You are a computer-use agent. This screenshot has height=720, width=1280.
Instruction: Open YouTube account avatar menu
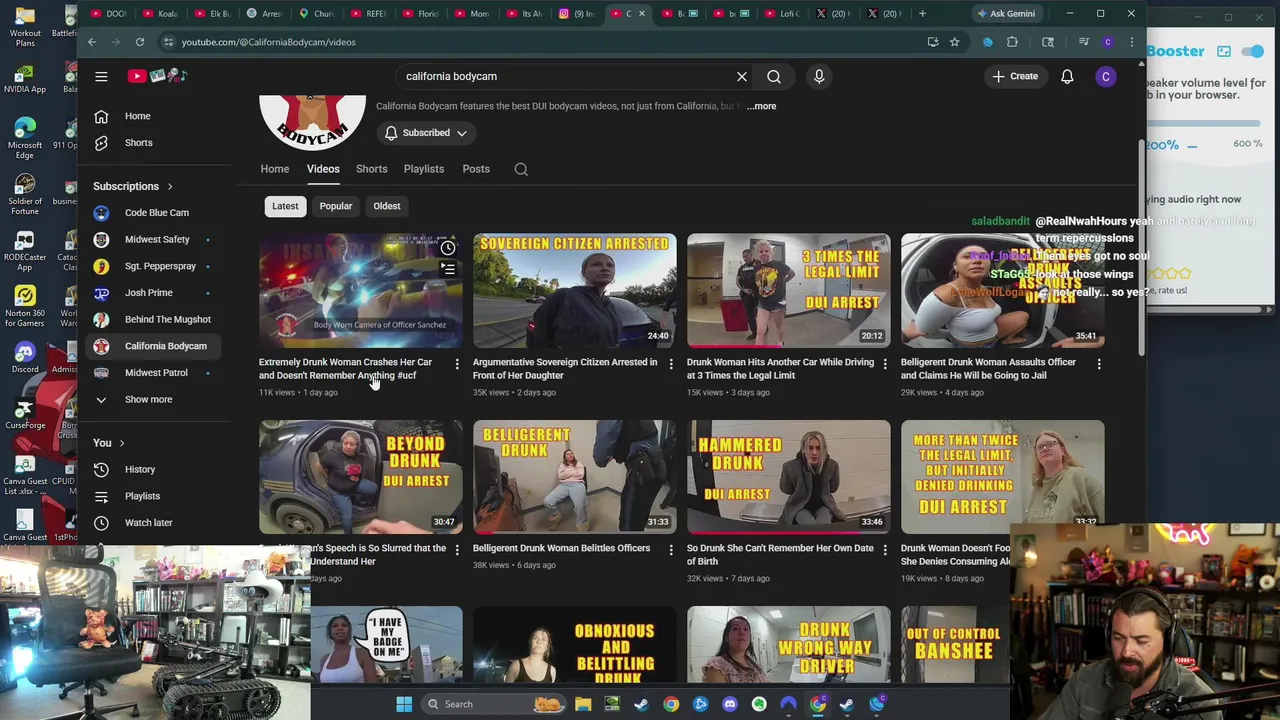pos(1105,76)
